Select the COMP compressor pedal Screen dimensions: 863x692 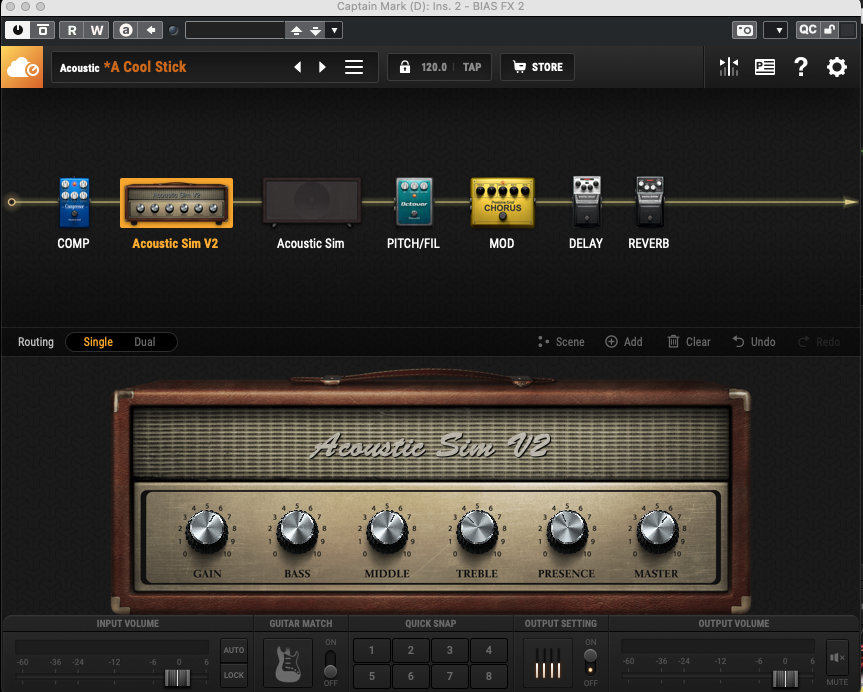[74, 202]
